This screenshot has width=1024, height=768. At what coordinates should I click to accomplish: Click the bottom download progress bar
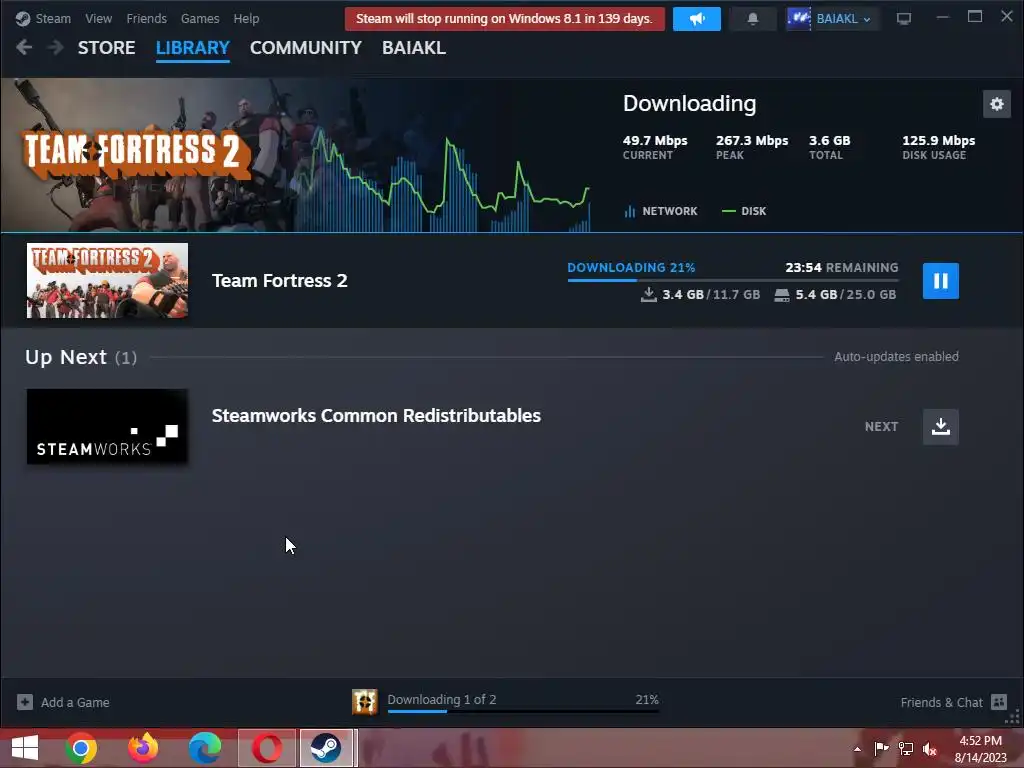tap(523, 711)
